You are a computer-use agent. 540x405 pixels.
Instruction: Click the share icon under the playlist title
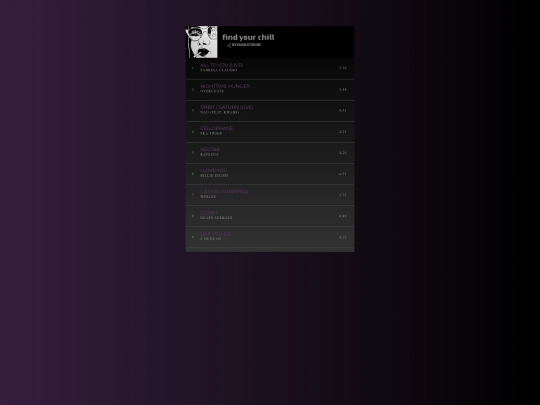229,45
